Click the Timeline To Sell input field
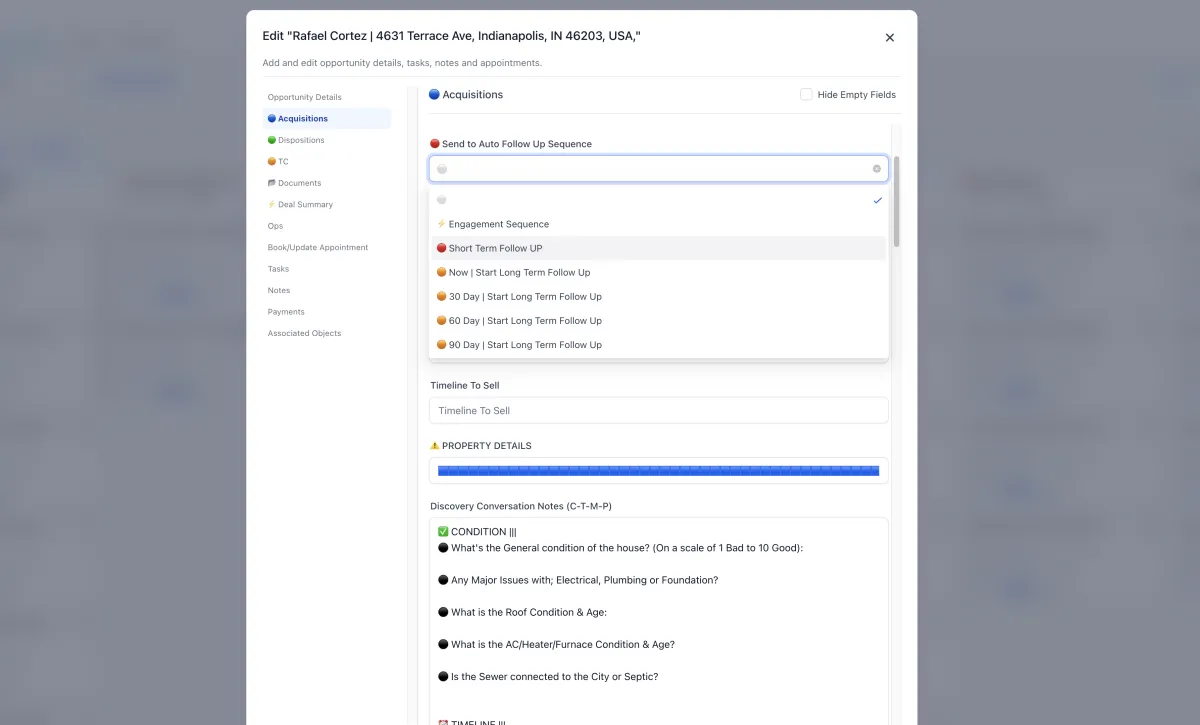This screenshot has height=725, width=1200. click(x=658, y=411)
